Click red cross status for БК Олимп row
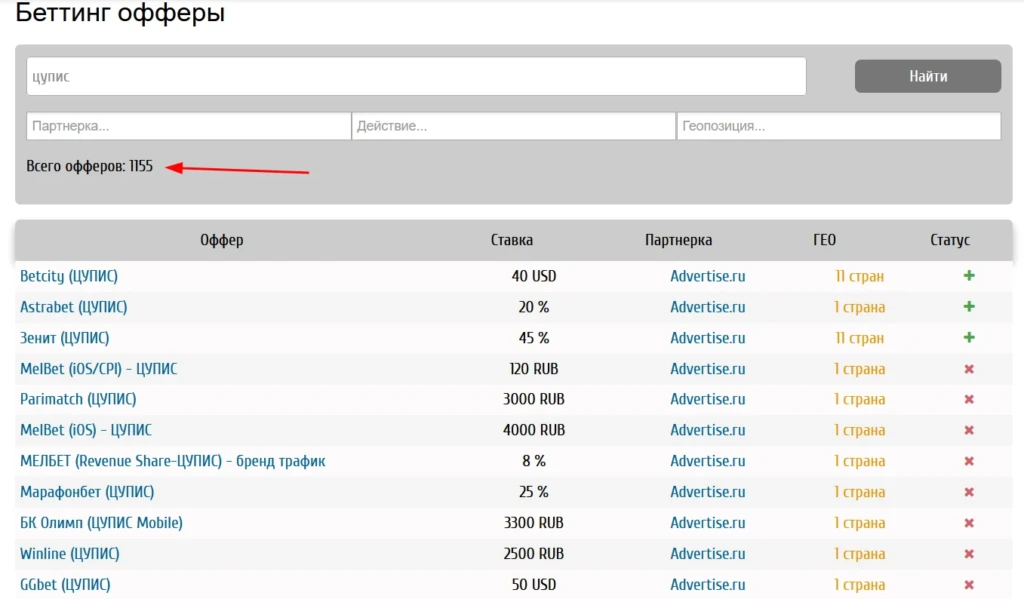 (969, 523)
